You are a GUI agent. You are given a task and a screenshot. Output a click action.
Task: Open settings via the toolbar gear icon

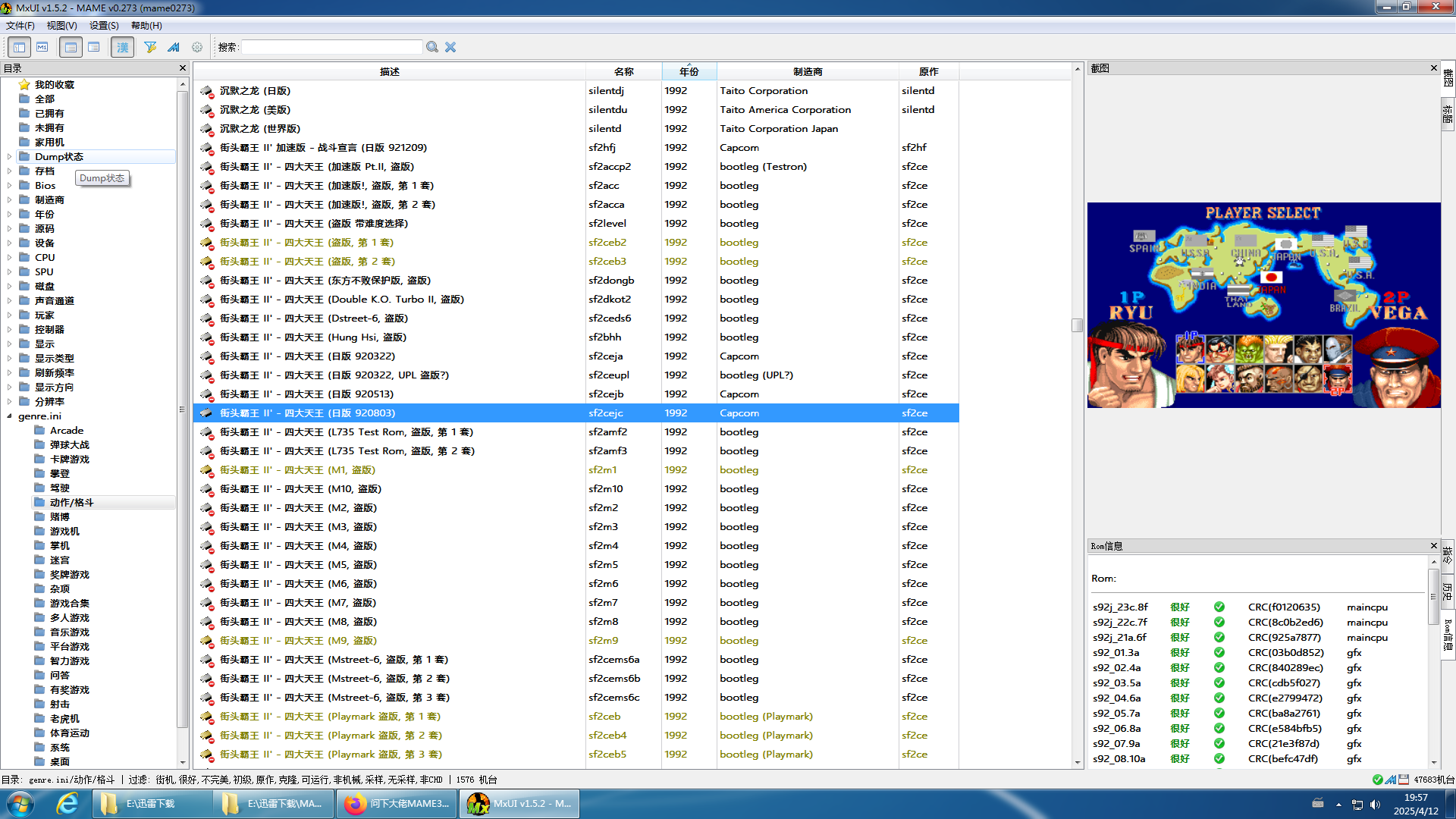coord(197,47)
